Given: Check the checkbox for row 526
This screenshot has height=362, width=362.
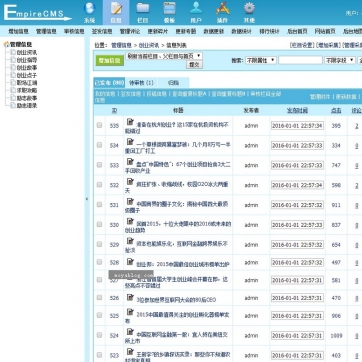Looking at the screenshot, I should [x=99, y=297].
